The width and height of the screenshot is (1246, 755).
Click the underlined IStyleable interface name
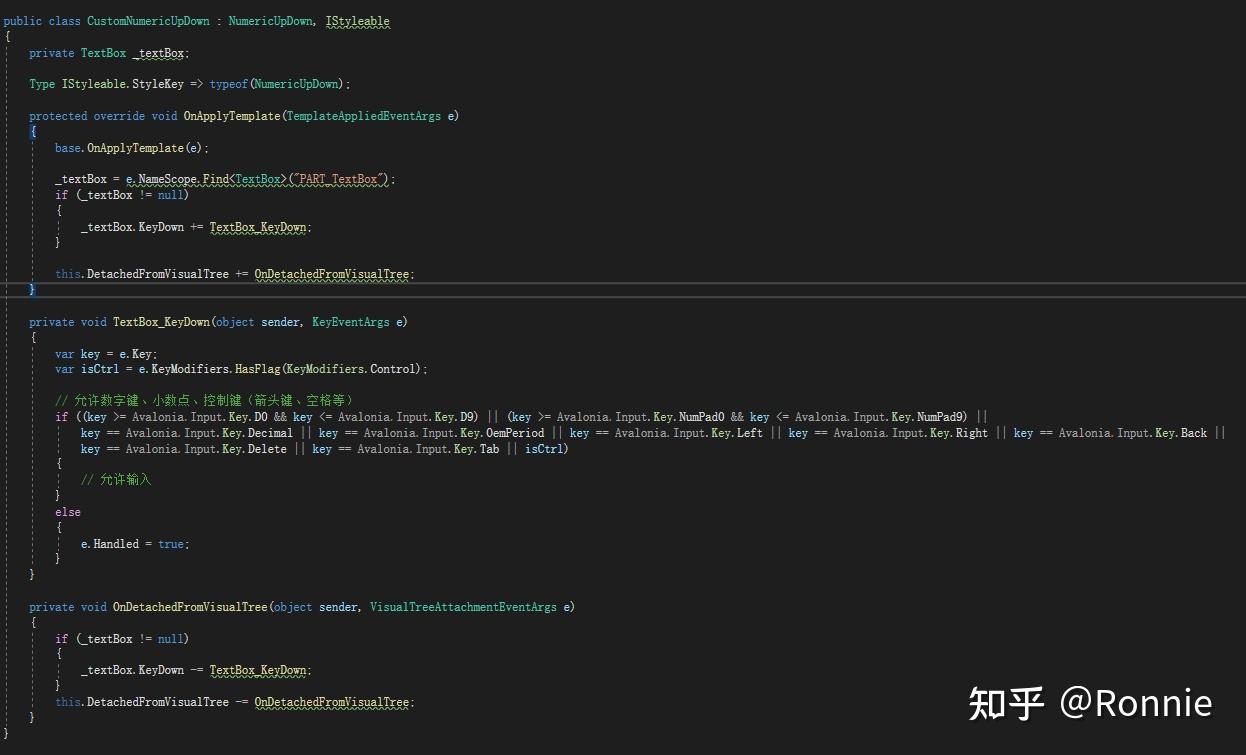(x=357, y=20)
